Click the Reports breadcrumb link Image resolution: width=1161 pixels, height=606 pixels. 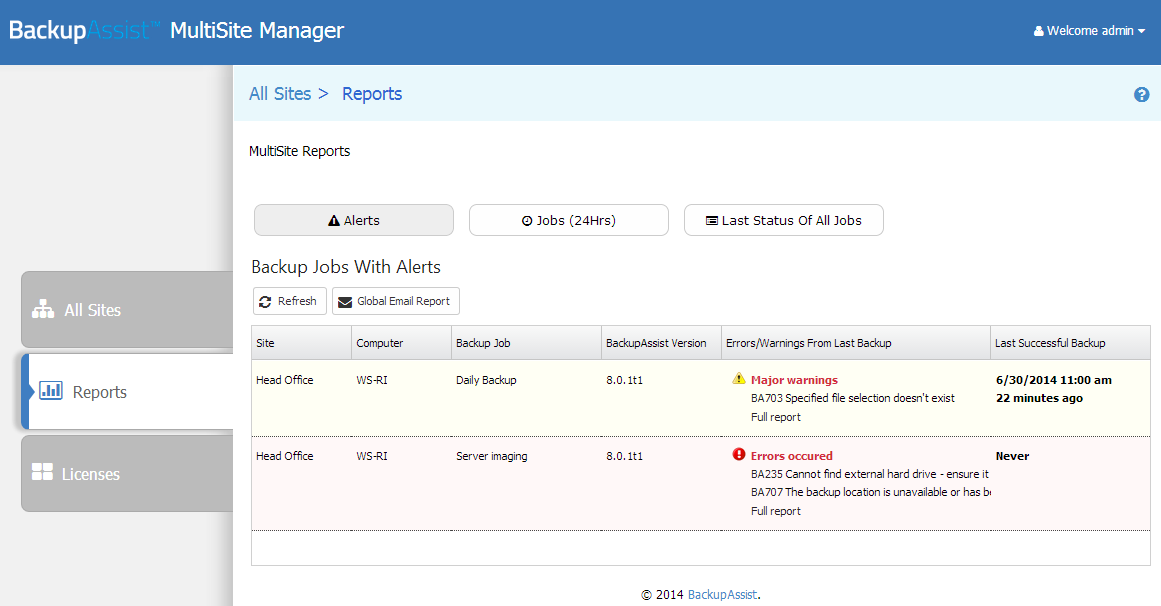[372, 93]
